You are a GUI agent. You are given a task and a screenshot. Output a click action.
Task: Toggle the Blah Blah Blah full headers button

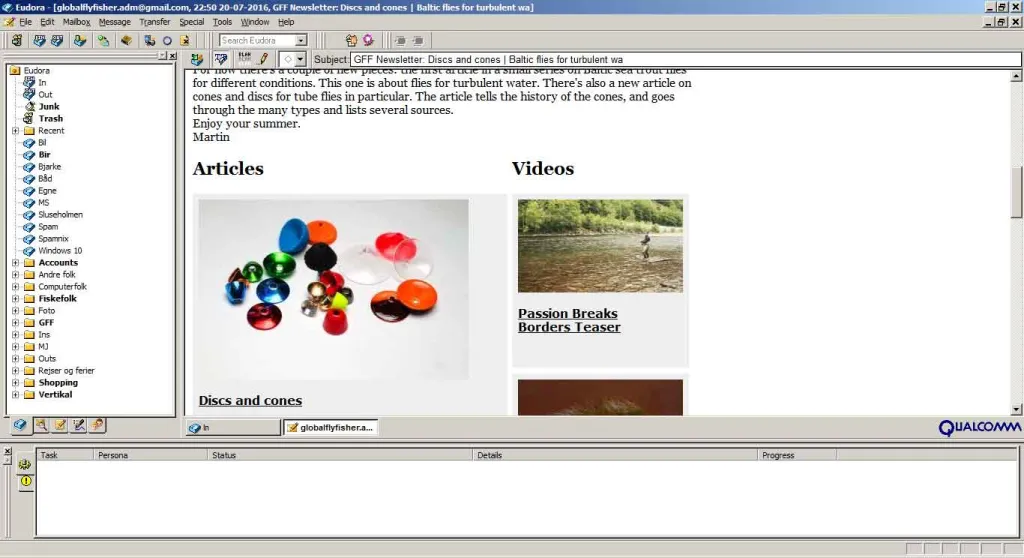click(x=245, y=59)
